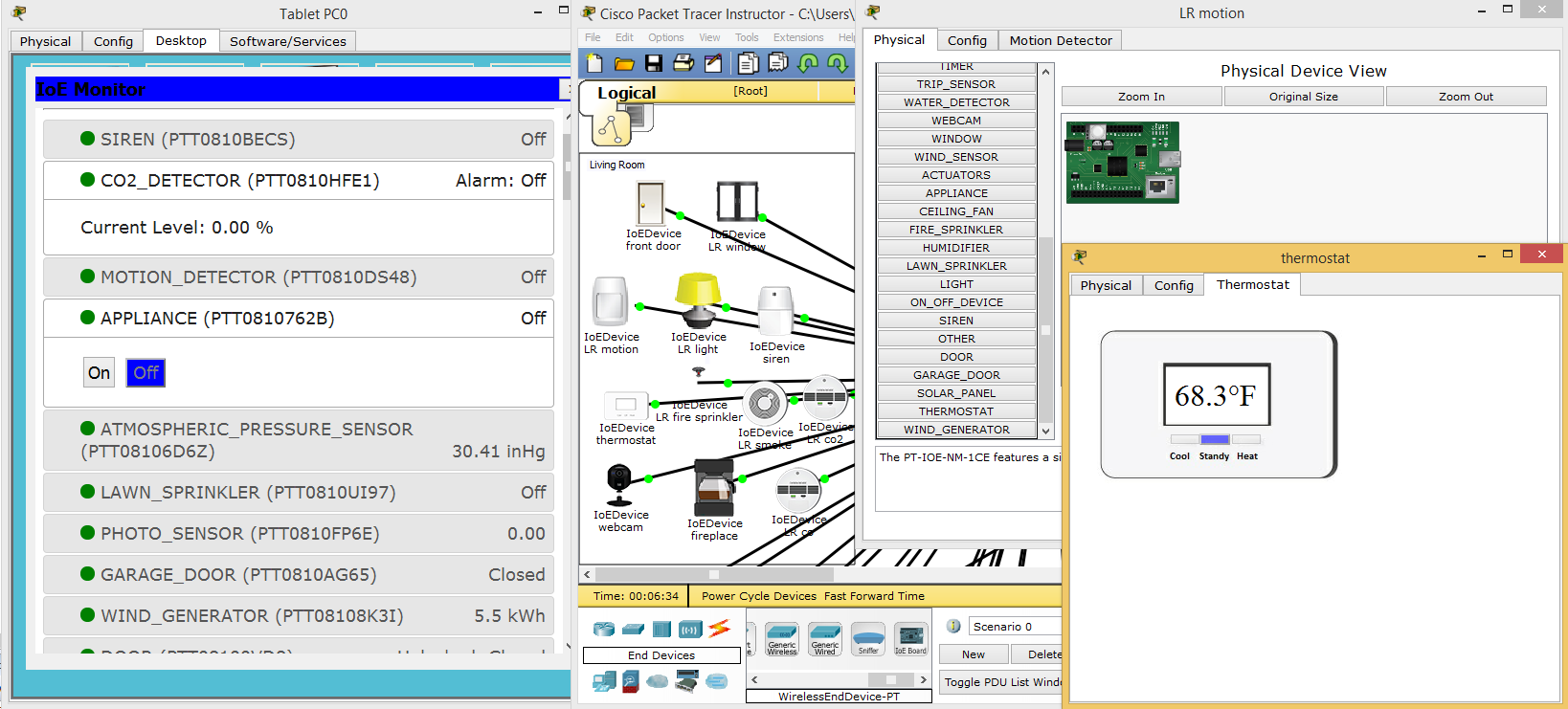Click Fast Forward Time
1568x709 pixels.
(x=874, y=596)
